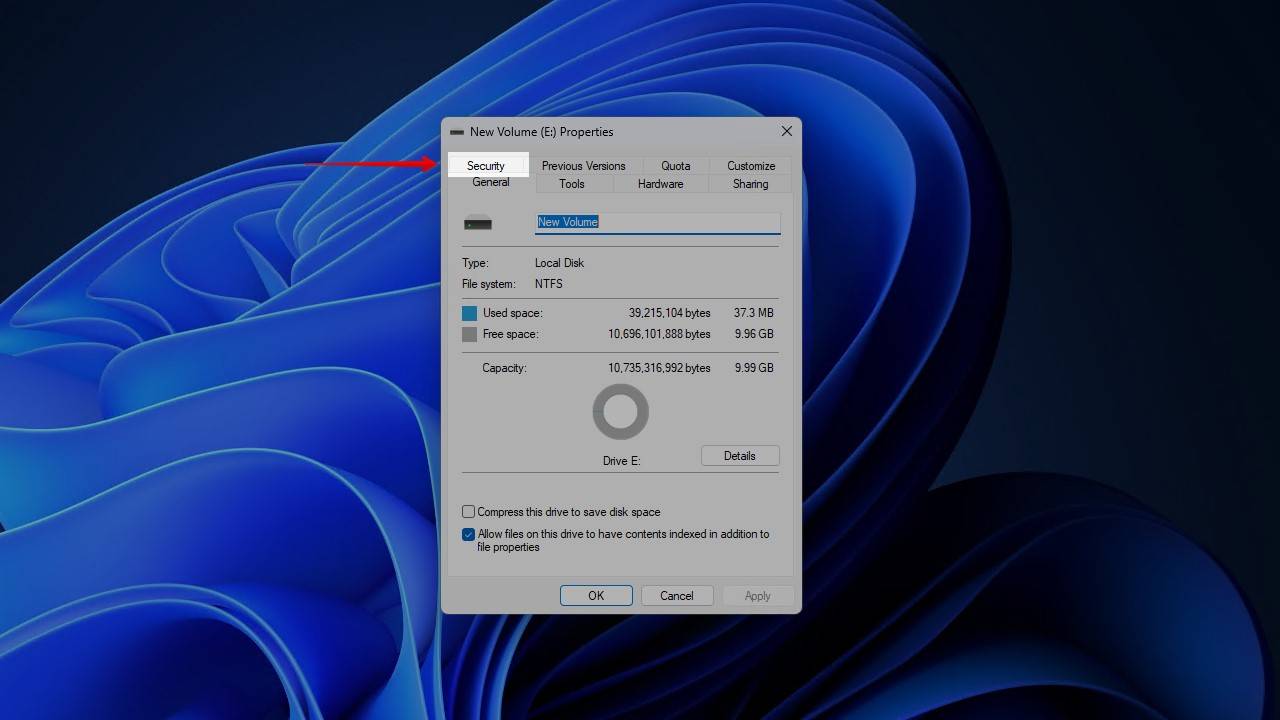Viewport: 1280px width, 720px height.
Task: Enable Compress this drive checkbox
Action: tap(468, 512)
